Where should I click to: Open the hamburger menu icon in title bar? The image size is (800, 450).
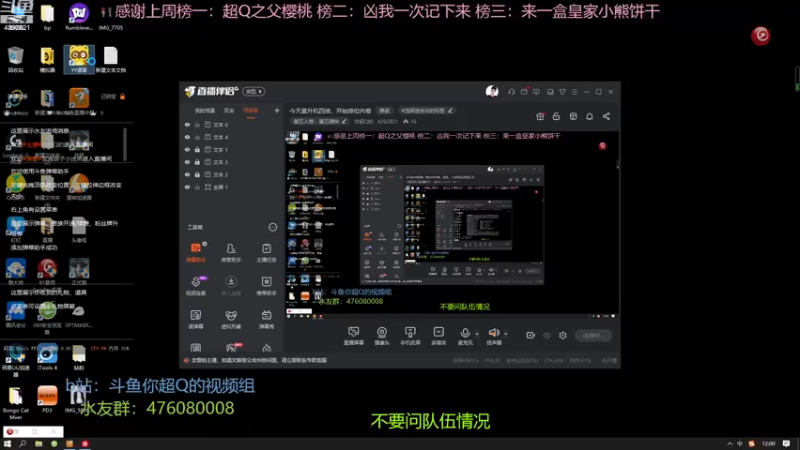coord(574,92)
